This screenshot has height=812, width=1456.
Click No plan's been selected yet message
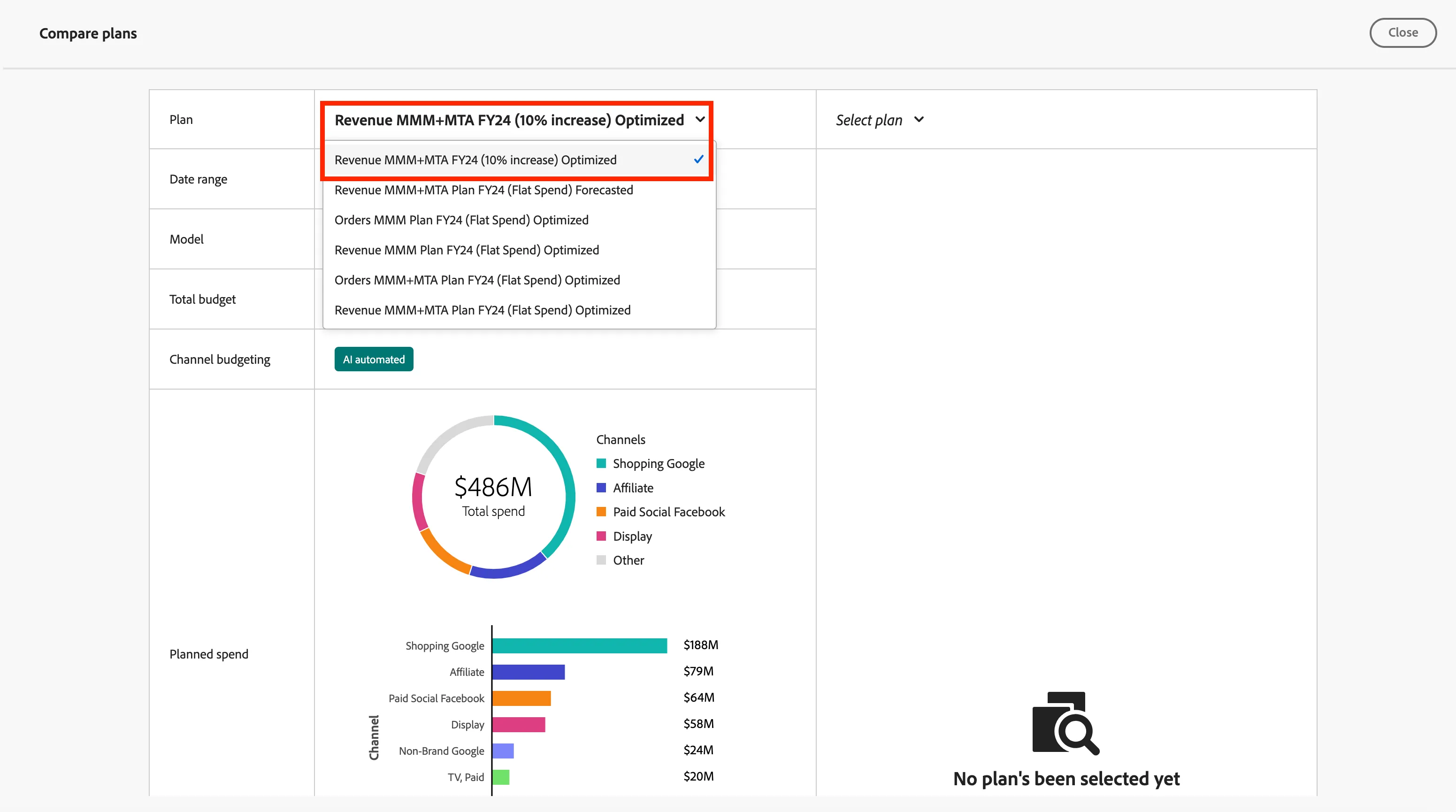pyautogui.click(x=1066, y=779)
